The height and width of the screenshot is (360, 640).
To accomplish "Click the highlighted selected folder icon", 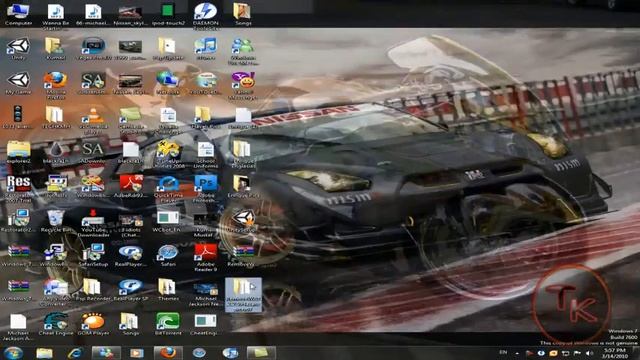I will (x=243, y=295).
